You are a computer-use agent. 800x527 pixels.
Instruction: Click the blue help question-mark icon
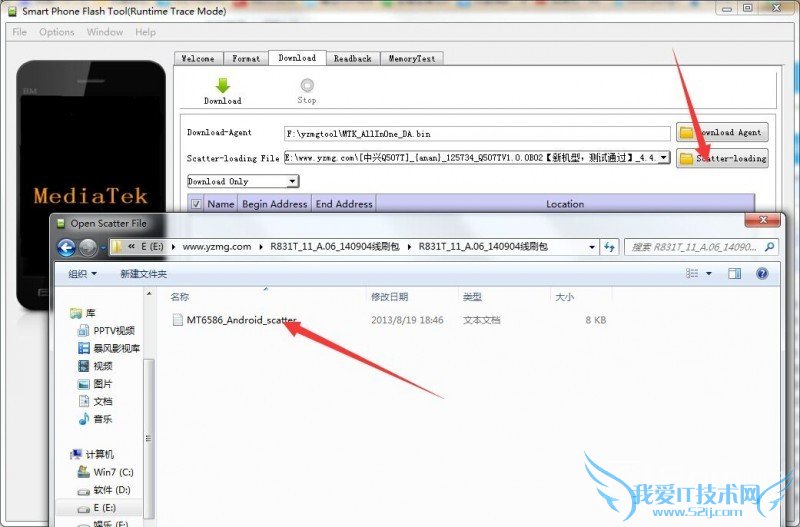[762, 273]
